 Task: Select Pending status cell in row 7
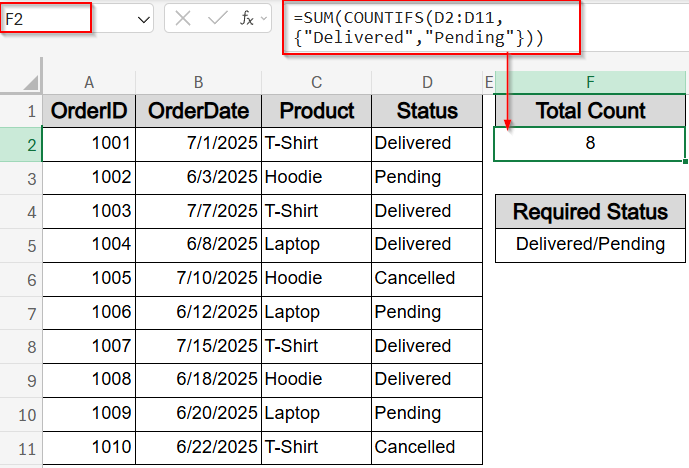pyautogui.click(x=427, y=313)
